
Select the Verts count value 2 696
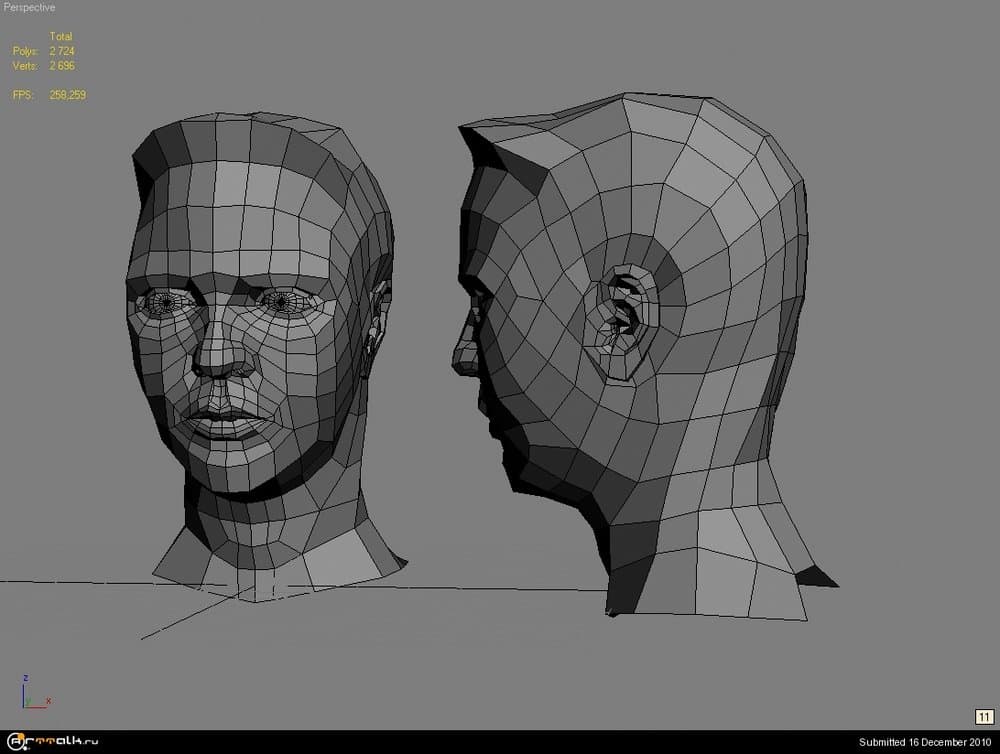click(61, 66)
